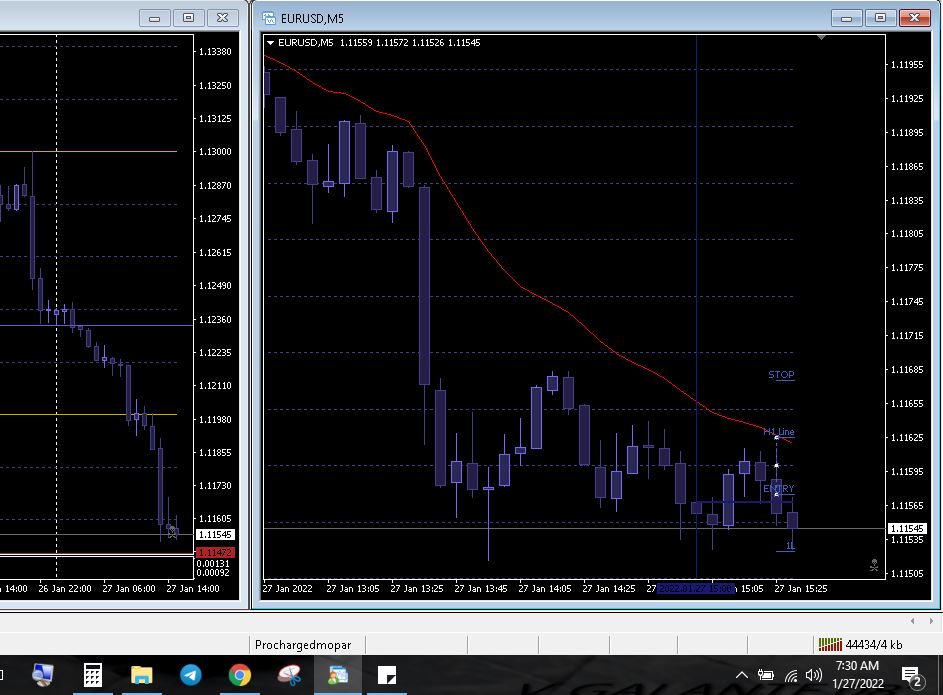This screenshot has height=695, width=943.
Task: Click the H1 Line label on chart
Action: click(x=779, y=432)
